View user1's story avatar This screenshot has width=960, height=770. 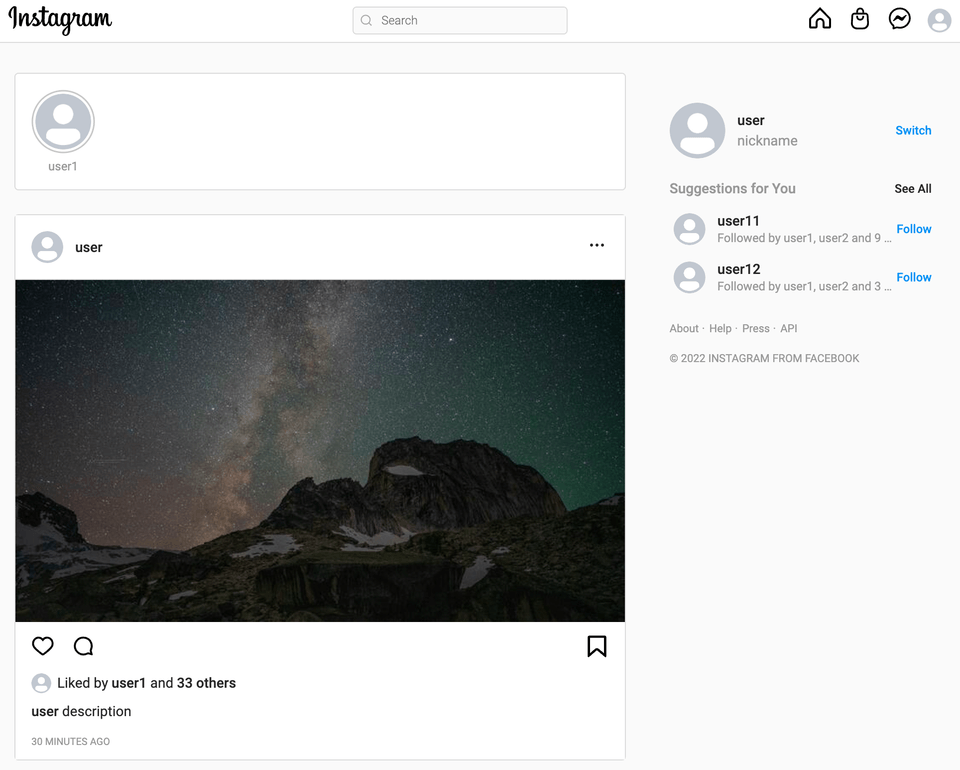click(63, 122)
